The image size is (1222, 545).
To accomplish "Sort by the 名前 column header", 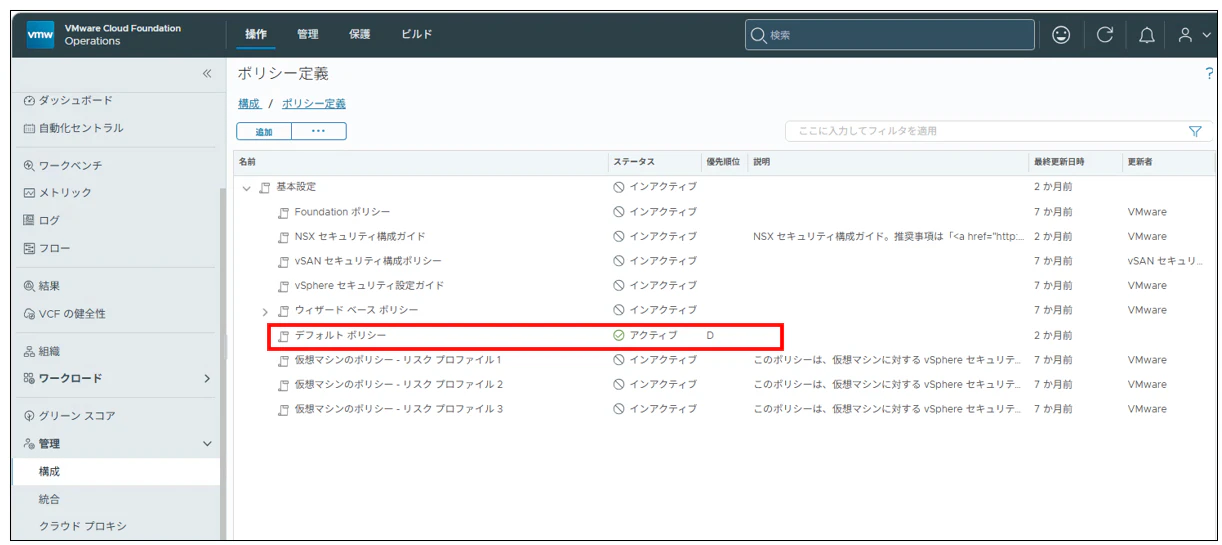I will (421, 161).
